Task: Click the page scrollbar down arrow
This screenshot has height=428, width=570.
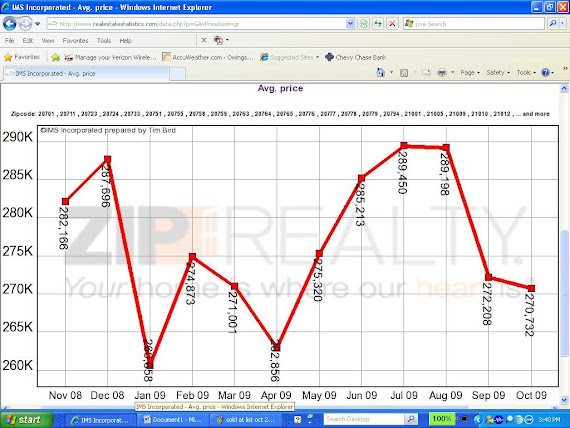Action: (564, 400)
